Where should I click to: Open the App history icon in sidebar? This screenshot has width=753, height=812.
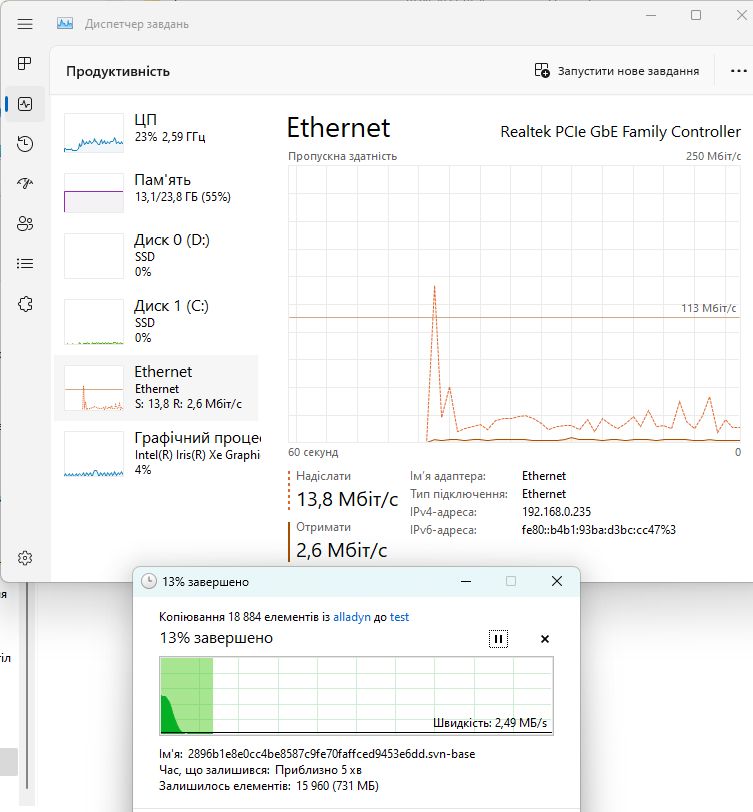point(25,143)
